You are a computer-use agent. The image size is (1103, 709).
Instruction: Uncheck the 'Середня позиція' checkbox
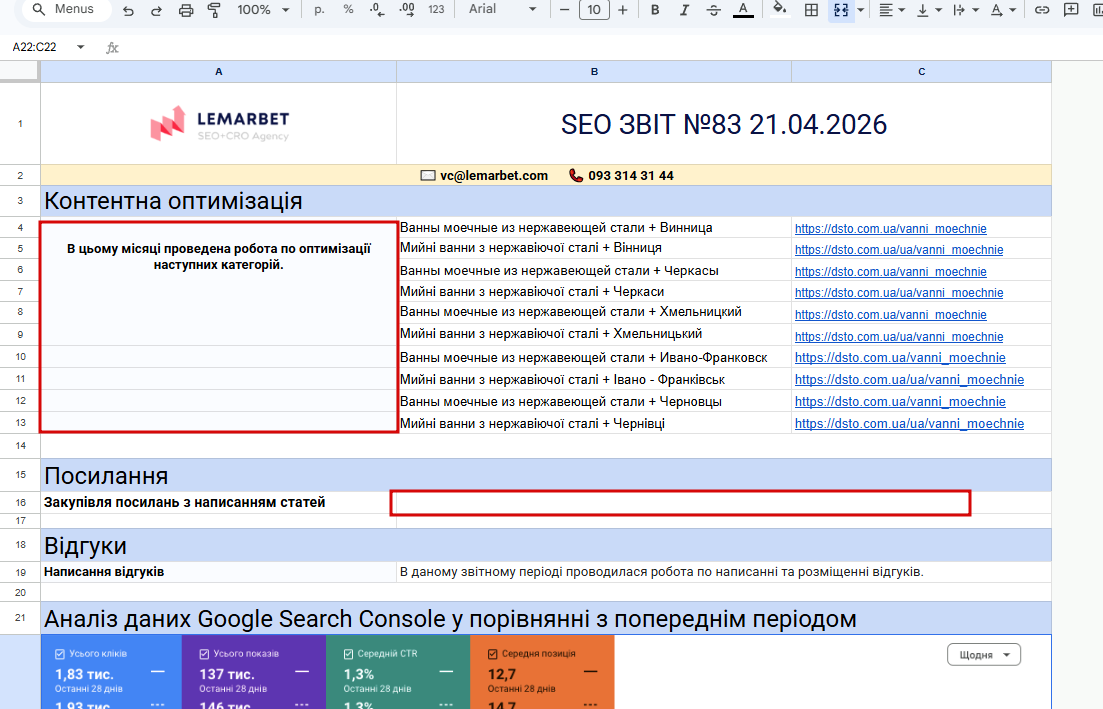(x=493, y=654)
